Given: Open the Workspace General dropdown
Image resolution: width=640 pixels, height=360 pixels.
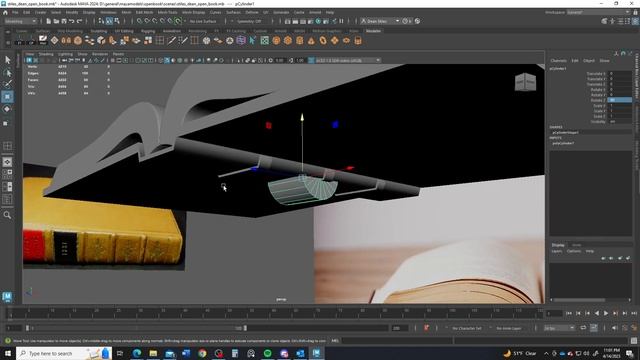Looking at the screenshot, I should 598,13.
